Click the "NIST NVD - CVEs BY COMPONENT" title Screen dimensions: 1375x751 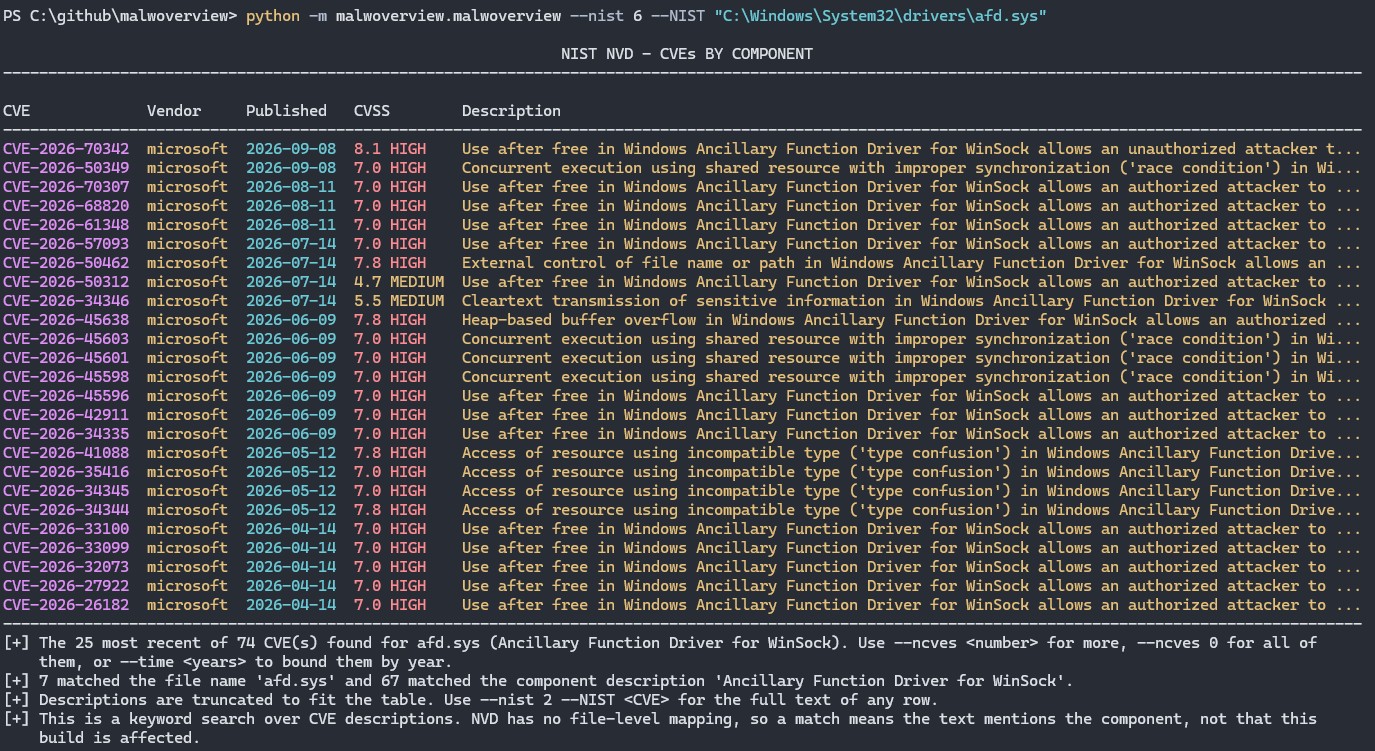[x=687, y=54]
